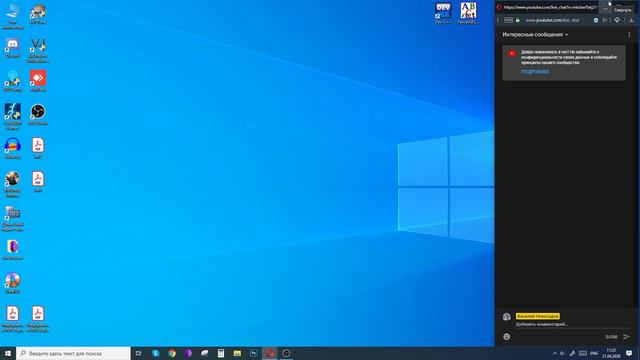The image size is (640, 360).
Task: Open the emoji picker in chat
Action: (507, 337)
